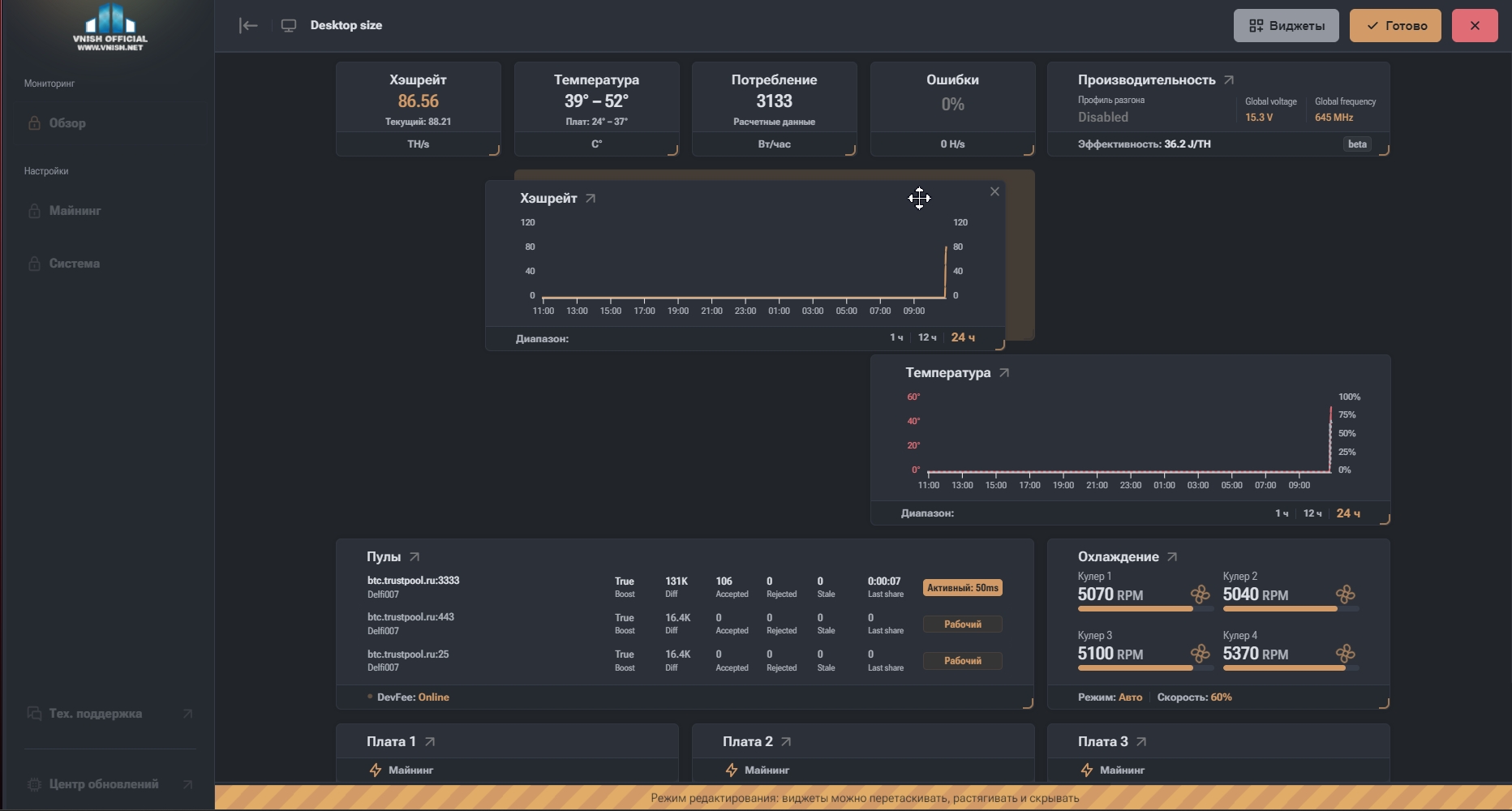Image resolution: width=1512 pixels, height=811 pixels.
Task: Click the Кулер 1 fan icon
Action: pos(1201,594)
